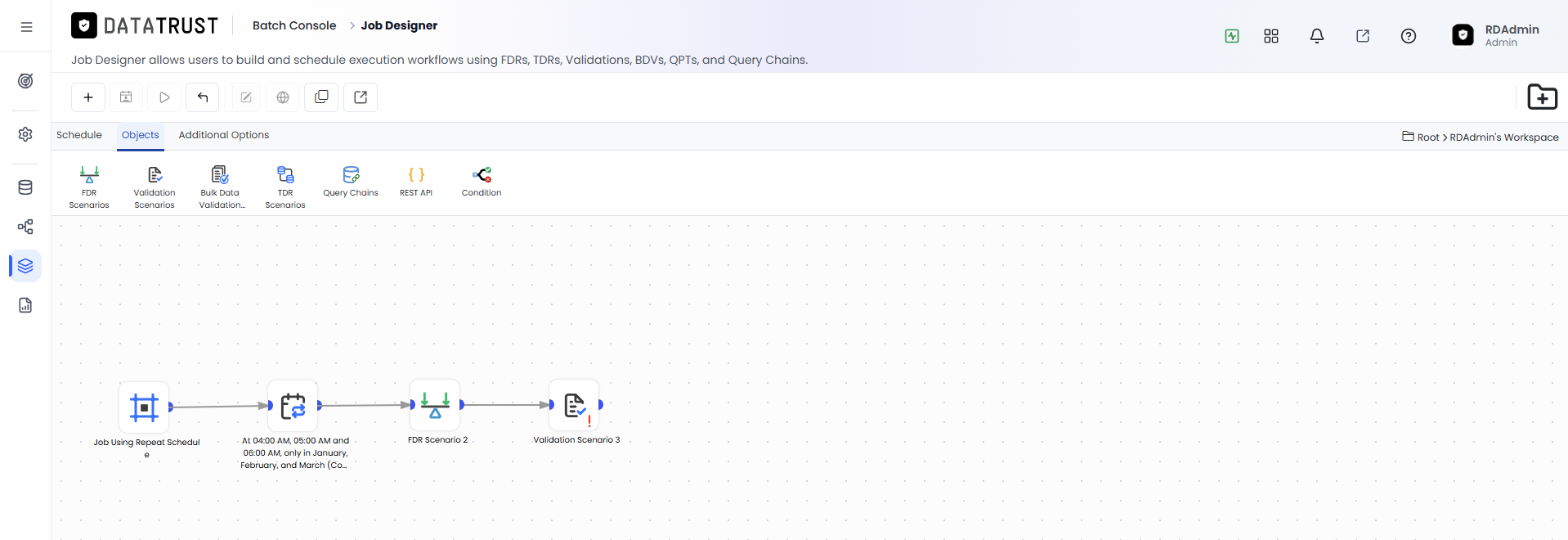Image resolution: width=1568 pixels, height=540 pixels.
Task: Open the hamburger navigation menu
Action: coord(26,27)
